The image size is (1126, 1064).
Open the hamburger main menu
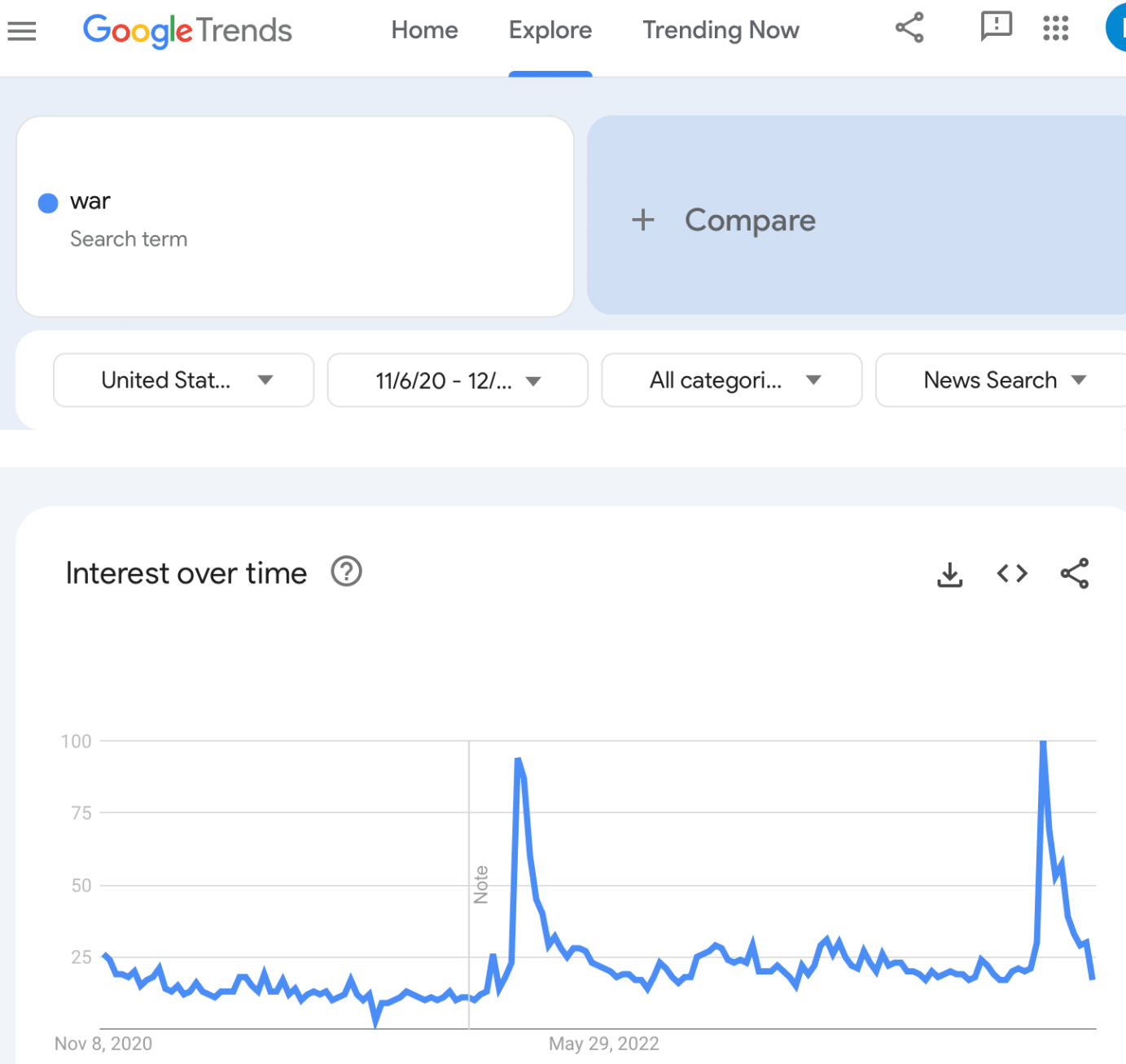(22, 31)
